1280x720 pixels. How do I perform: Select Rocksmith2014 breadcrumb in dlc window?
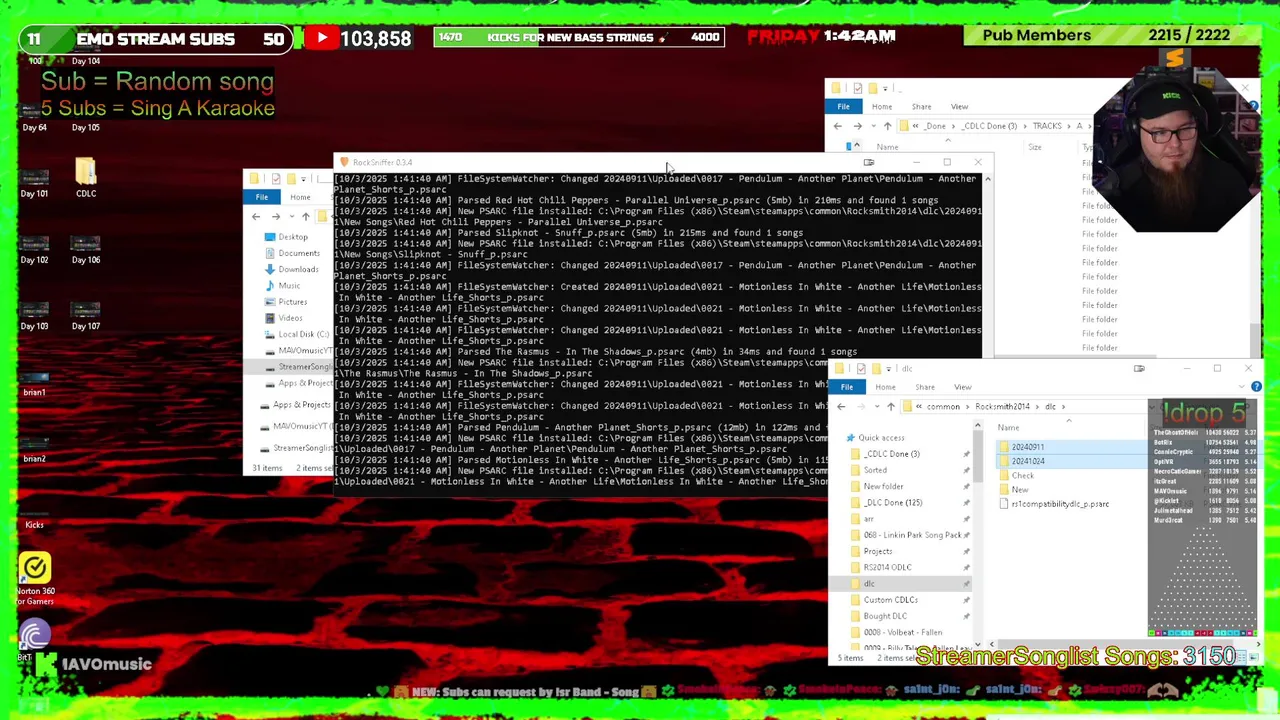coord(1002,407)
